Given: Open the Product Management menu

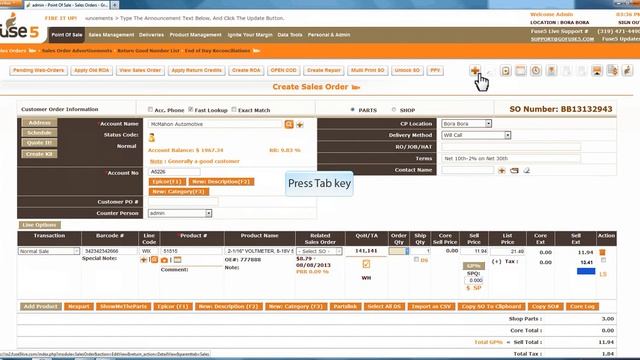Looking at the screenshot, I should (196, 35).
